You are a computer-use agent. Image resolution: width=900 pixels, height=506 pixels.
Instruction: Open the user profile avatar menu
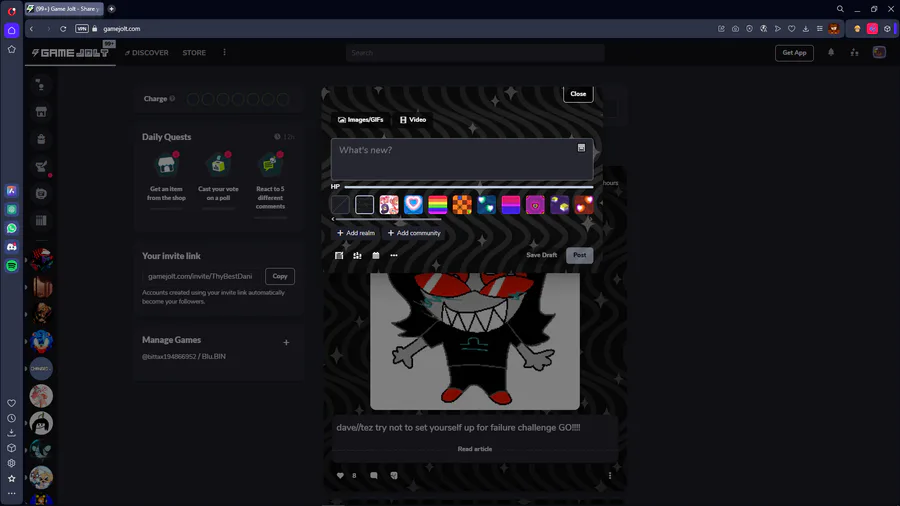pos(879,52)
